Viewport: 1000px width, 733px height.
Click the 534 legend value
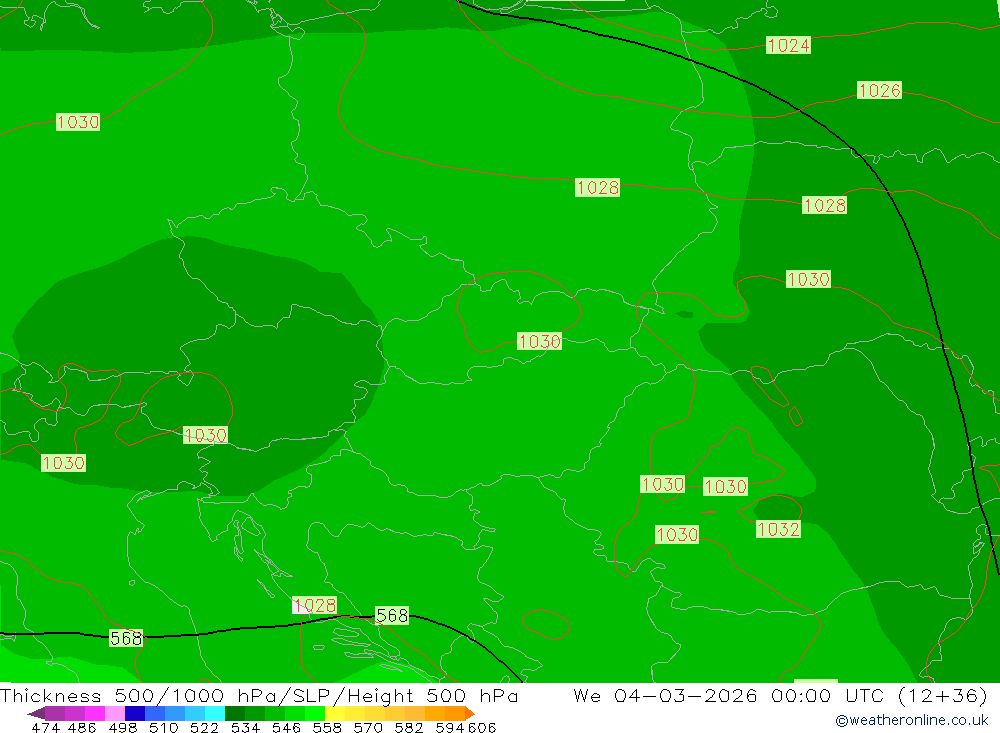[x=246, y=728]
